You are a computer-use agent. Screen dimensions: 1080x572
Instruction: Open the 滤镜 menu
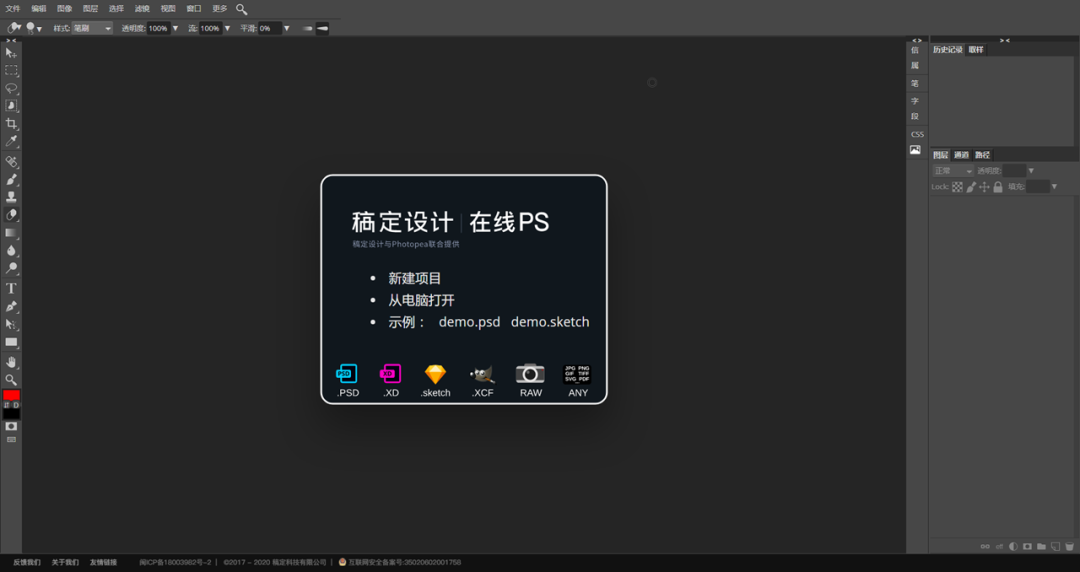click(x=142, y=9)
